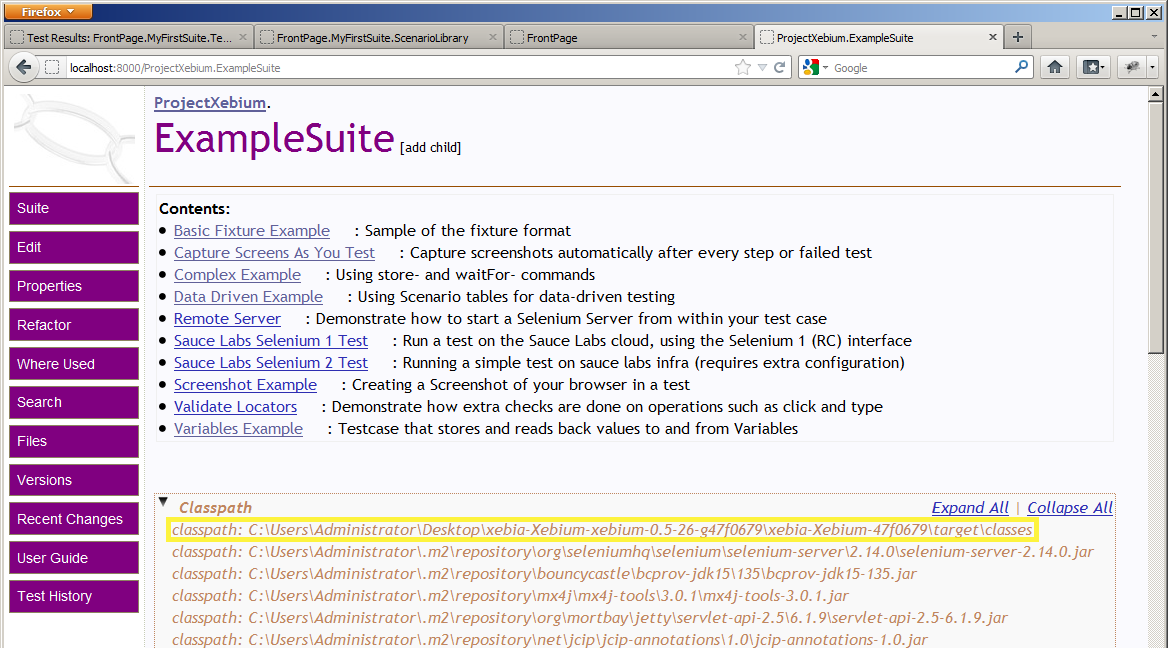1168x648 pixels.
Task: Open the Data Driven Example link
Action: point(248,296)
